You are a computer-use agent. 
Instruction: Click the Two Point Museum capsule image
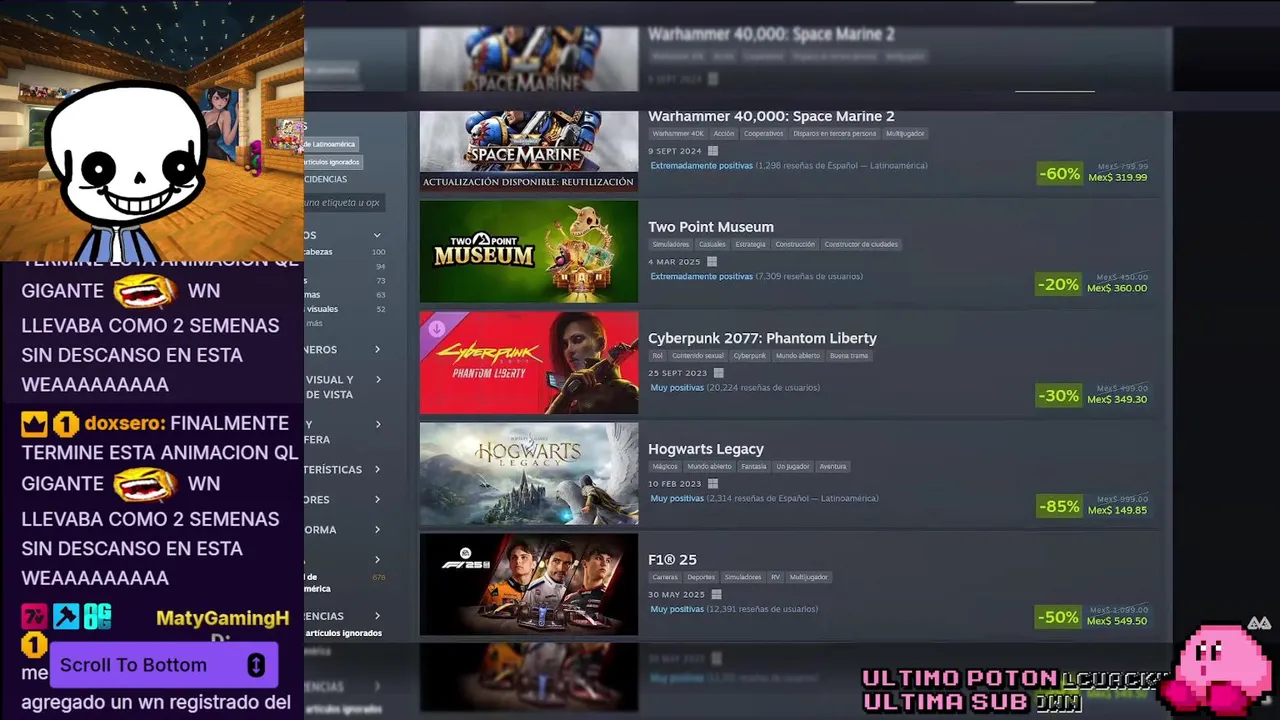529,252
